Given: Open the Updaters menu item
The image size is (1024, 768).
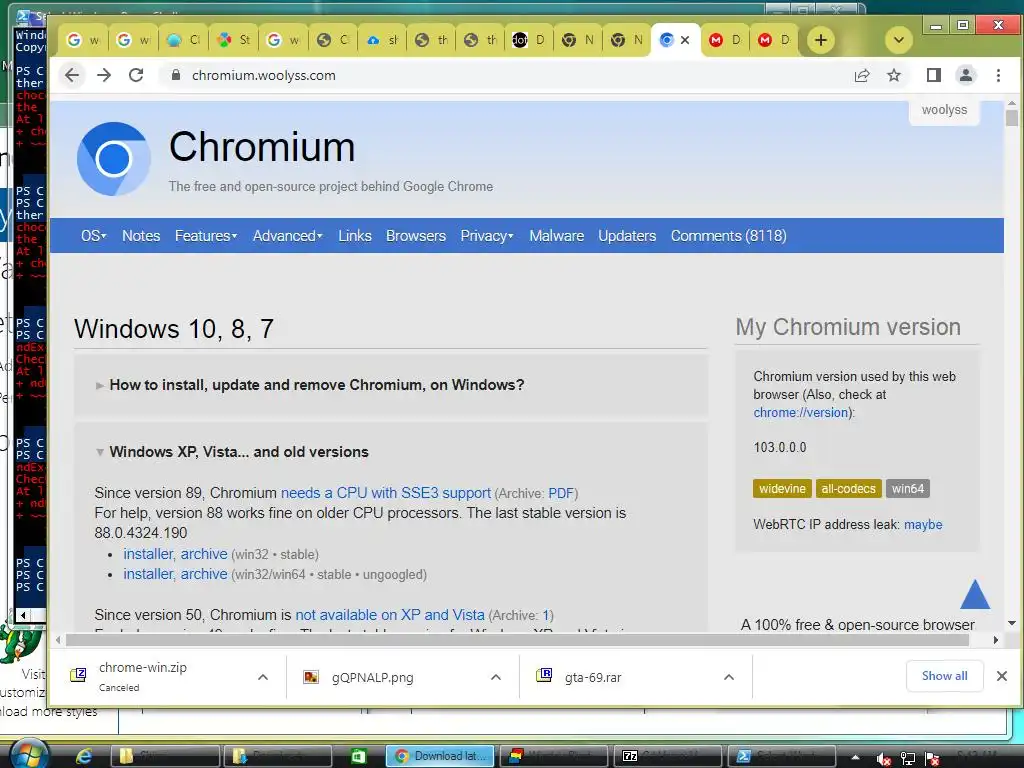Looking at the screenshot, I should (627, 236).
